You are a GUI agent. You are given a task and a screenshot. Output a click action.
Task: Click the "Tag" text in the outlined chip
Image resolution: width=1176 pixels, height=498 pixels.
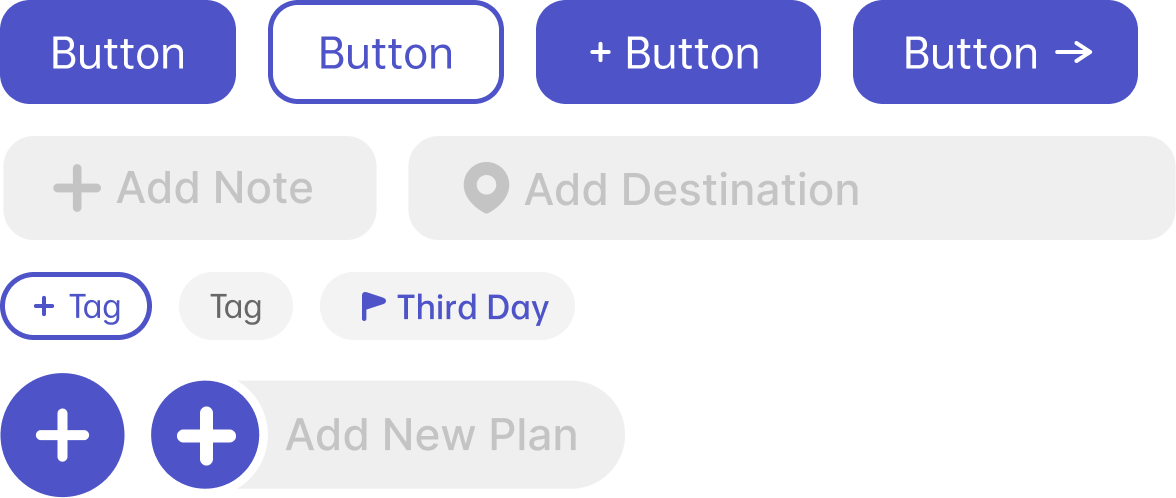click(x=95, y=306)
